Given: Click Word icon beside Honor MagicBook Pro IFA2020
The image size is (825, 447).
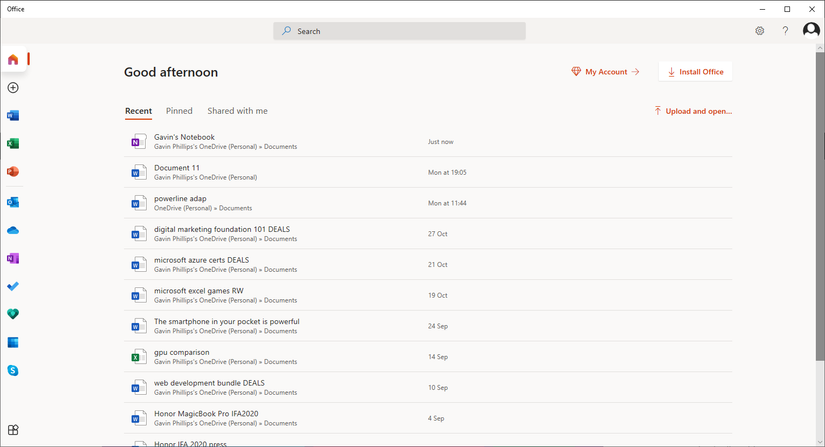Looking at the screenshot, I should 138,418.
